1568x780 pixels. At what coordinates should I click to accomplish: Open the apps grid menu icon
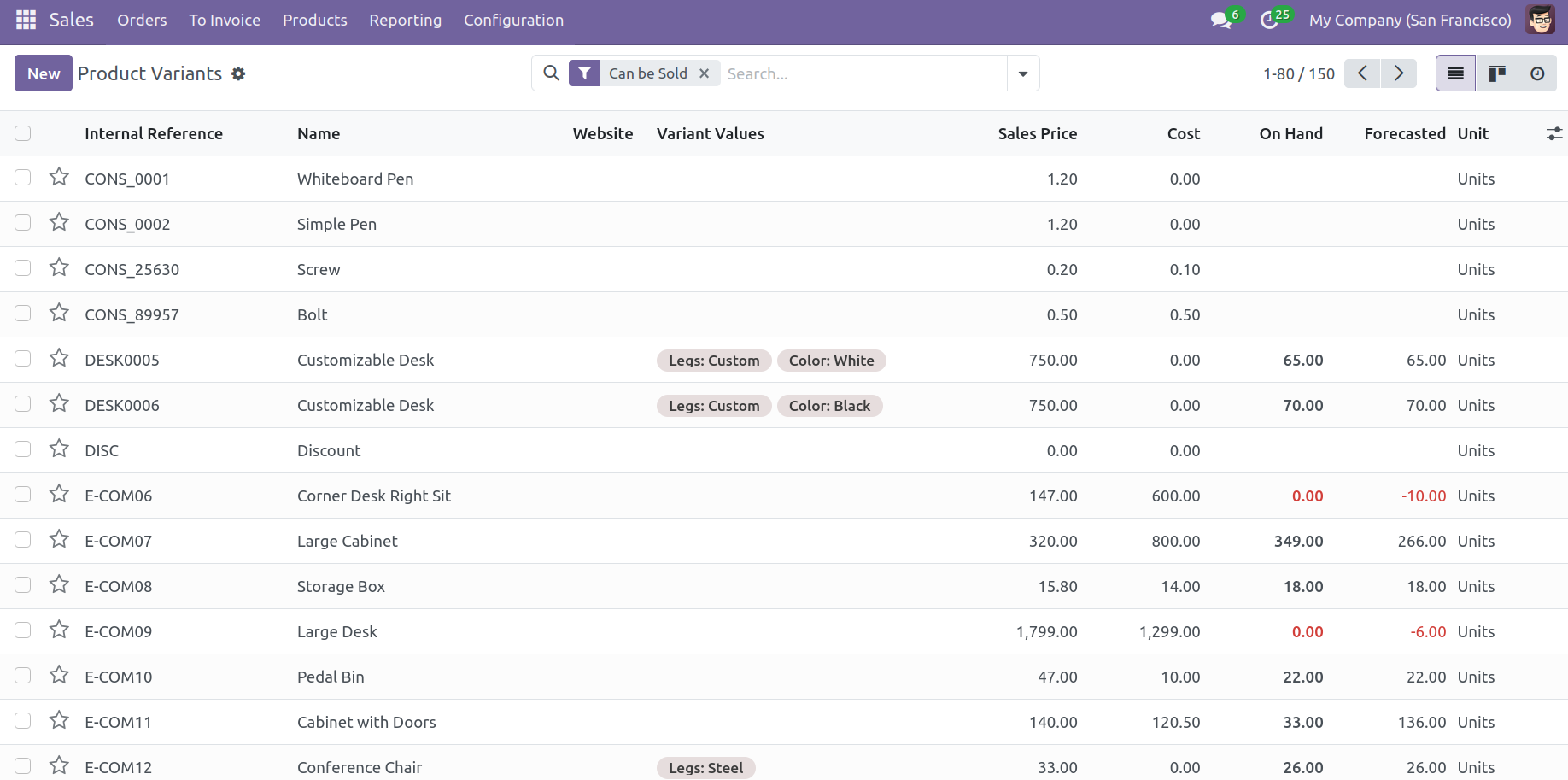tap(26, 20)
